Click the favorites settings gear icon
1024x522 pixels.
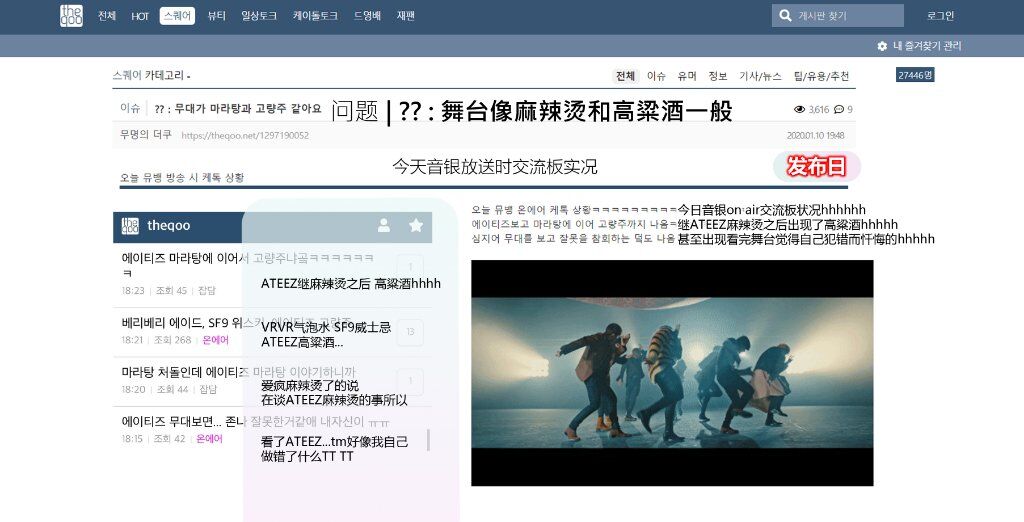pyautogui.click(x=882, y=46)
